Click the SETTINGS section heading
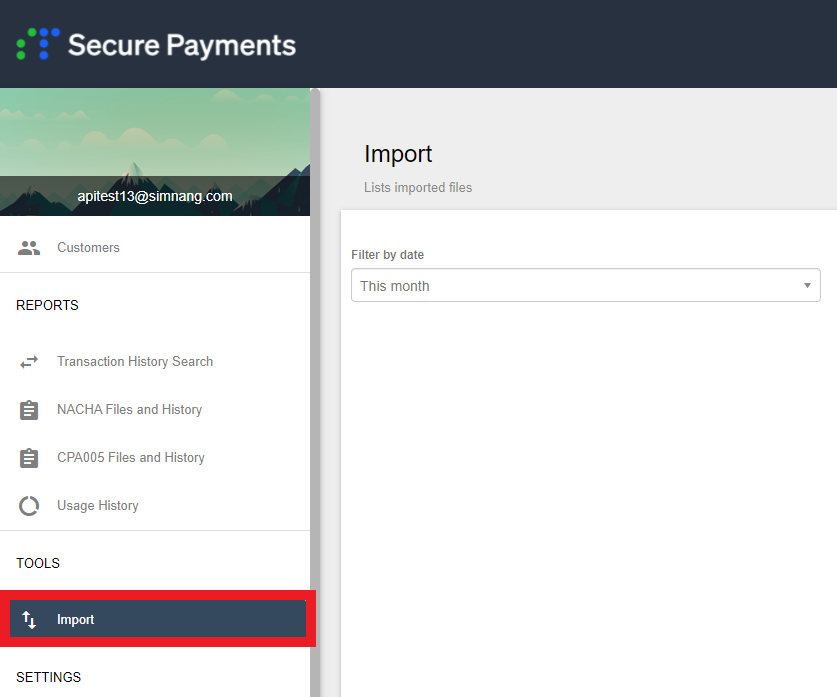Image resolution: width=837 pixels, height=697 pixels. (49, 677)
